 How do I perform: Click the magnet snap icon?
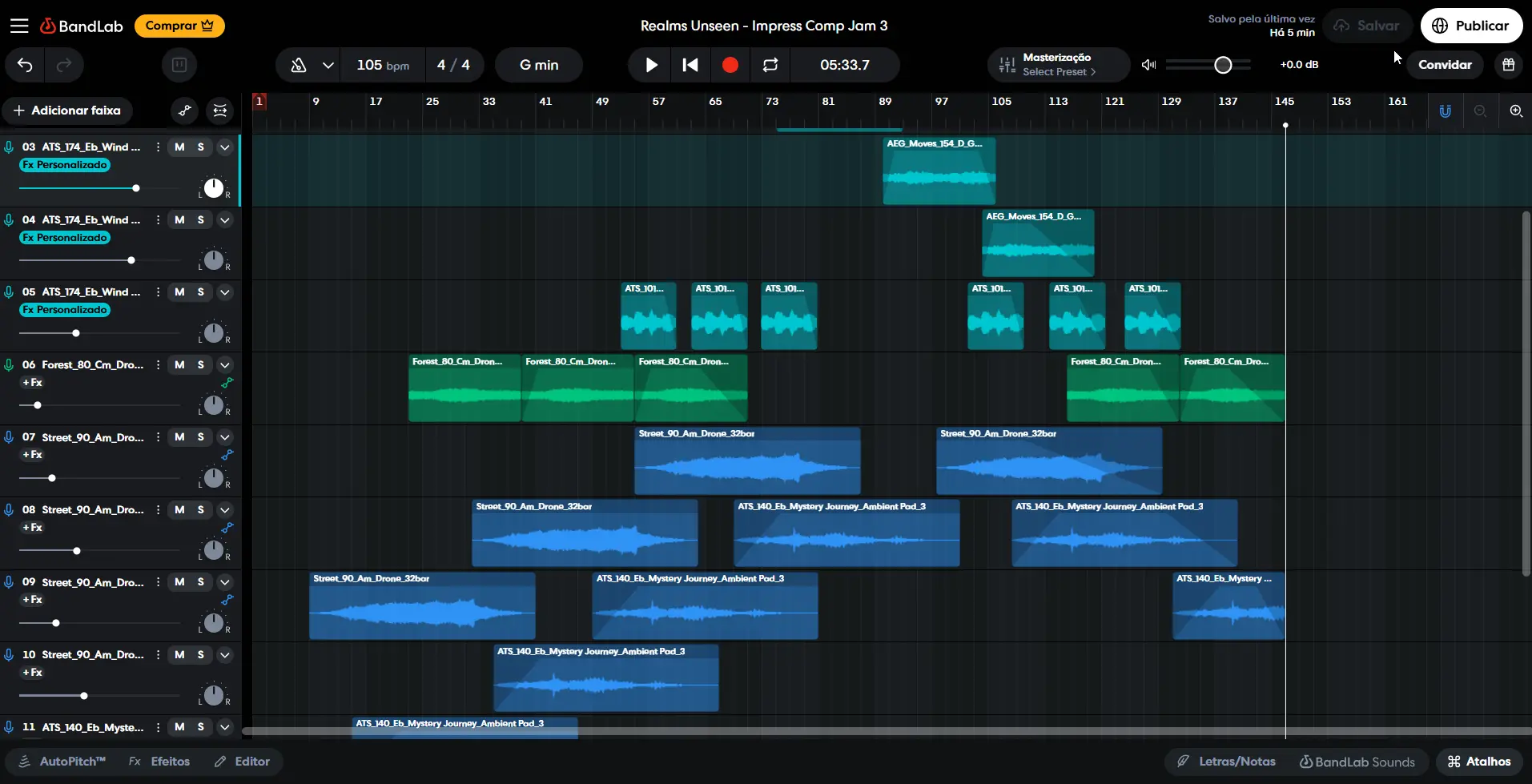pos(1445,111)
